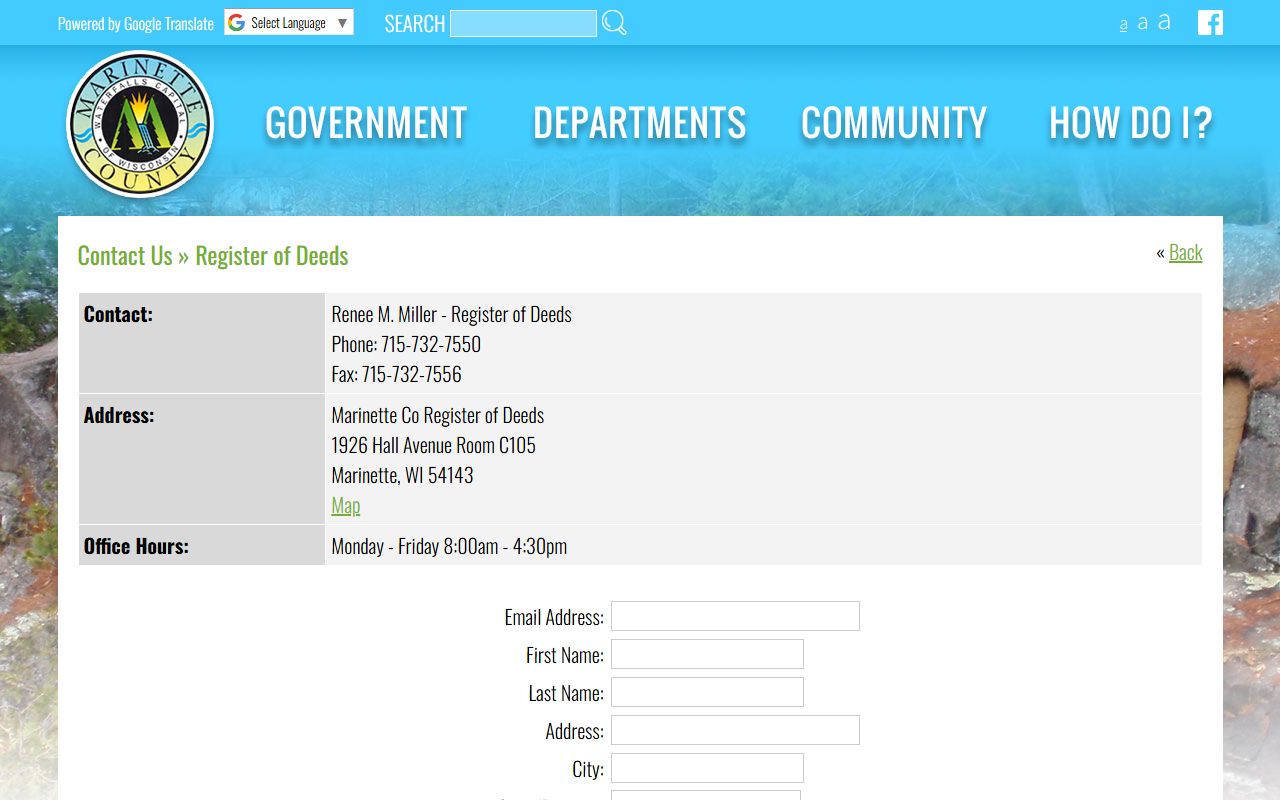Click 'Renee M. Miller - Register of Deeds'
1280x800 pixels.
coord(452,314)
